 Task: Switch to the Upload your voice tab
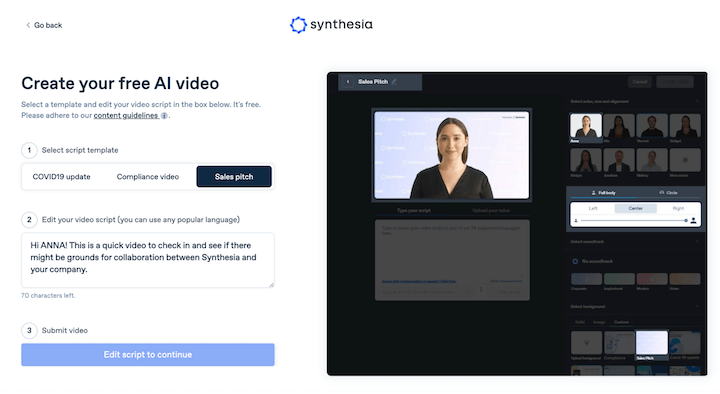point(491,210)
